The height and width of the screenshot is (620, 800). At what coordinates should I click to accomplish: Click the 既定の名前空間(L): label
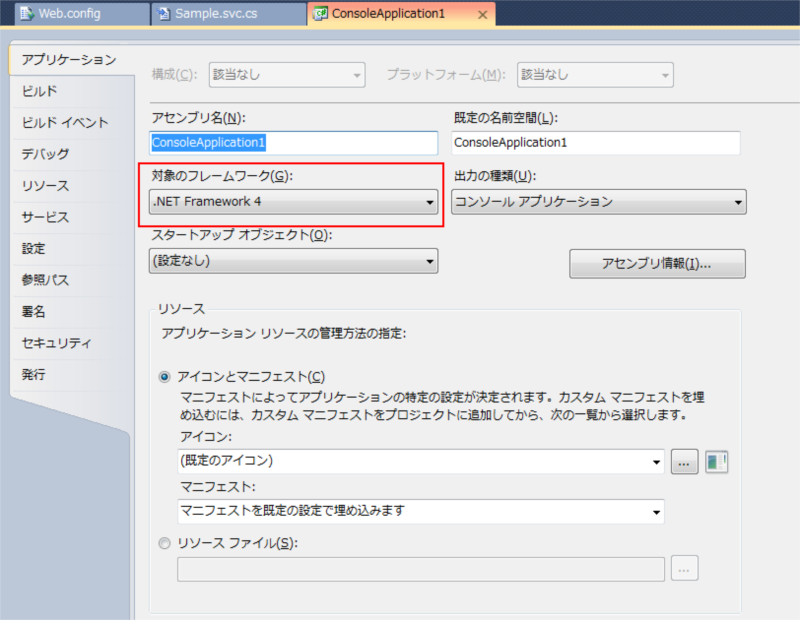pos(506,118)
